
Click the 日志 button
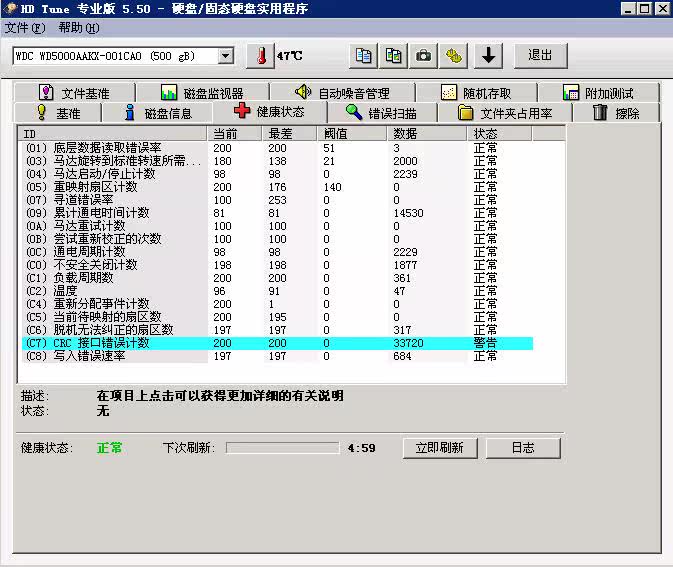tap(523, 448)
